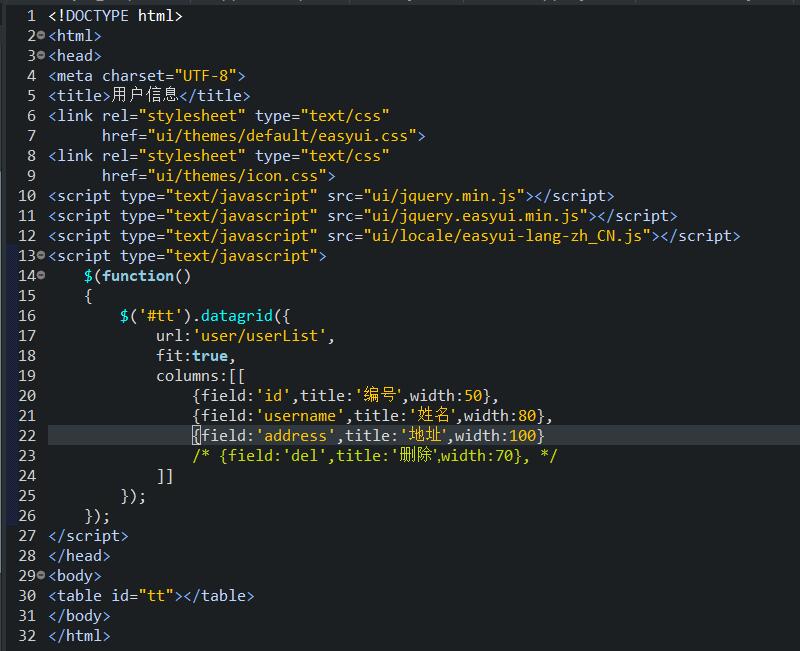800x651 pixels.
Task: Click "ui/themes/icon.css" href value
Action: point(237,176)
